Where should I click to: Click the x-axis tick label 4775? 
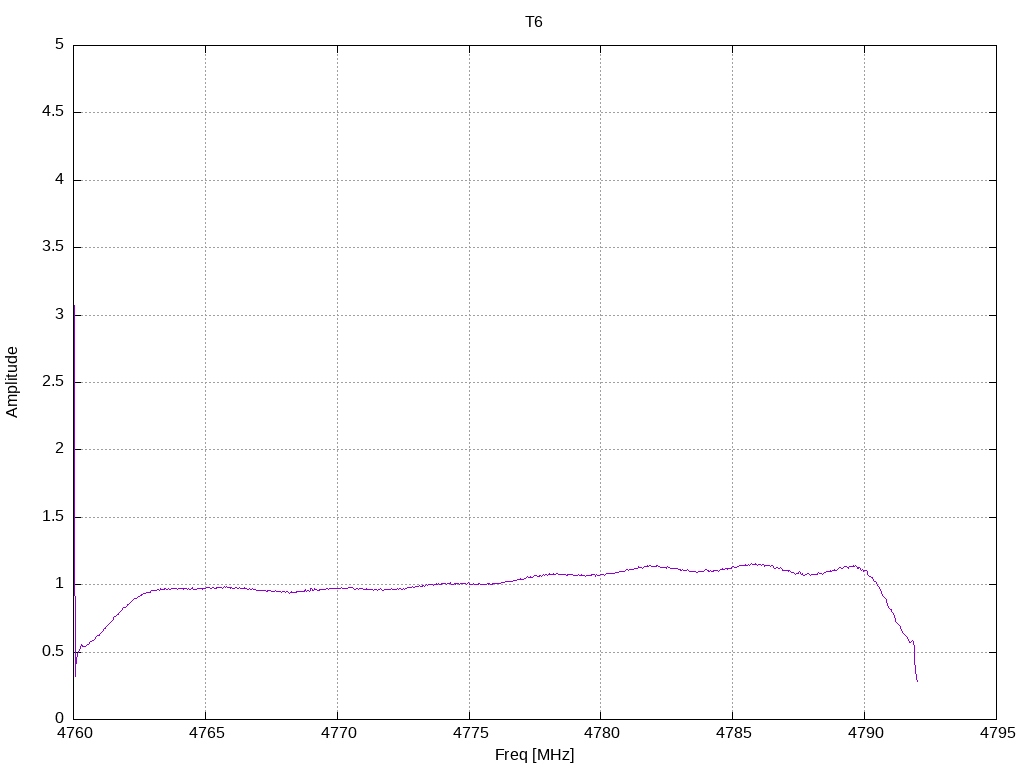[x=470, y=733]
